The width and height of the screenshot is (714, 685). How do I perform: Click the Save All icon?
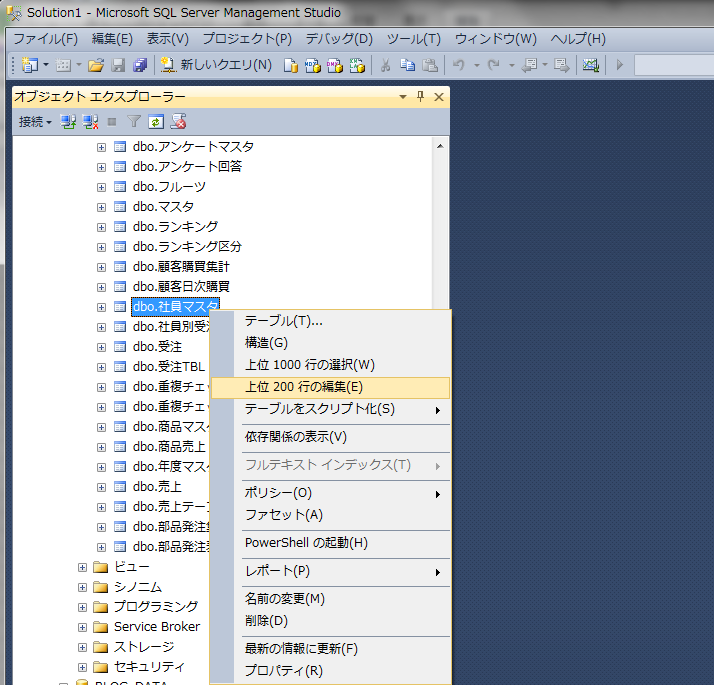(140, 65)
